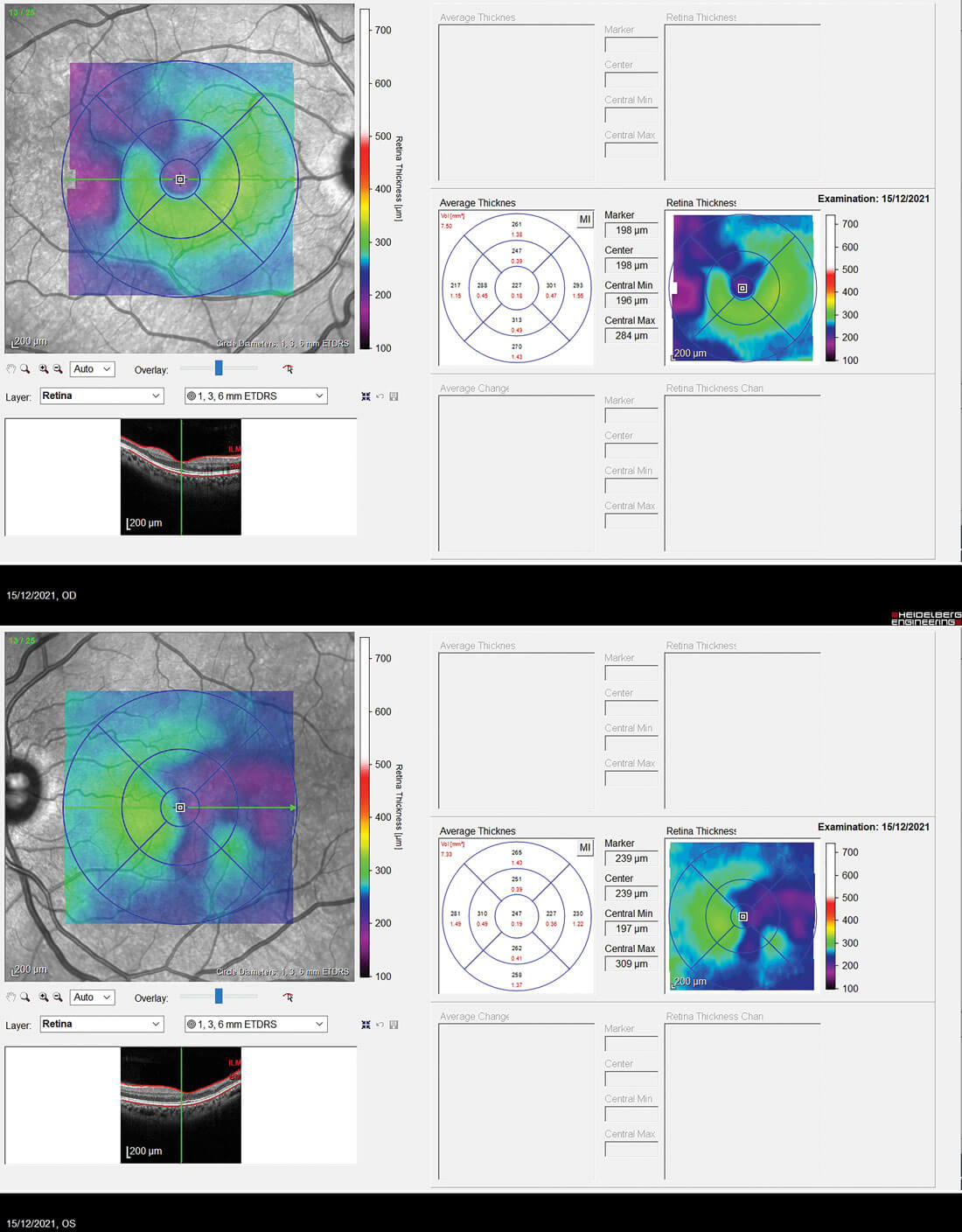This screenshot has width=962, height=1232.
Task: Open the Retina layer dropdown in OS panel
Action: pyautogui.click(x=101, y=1025)
